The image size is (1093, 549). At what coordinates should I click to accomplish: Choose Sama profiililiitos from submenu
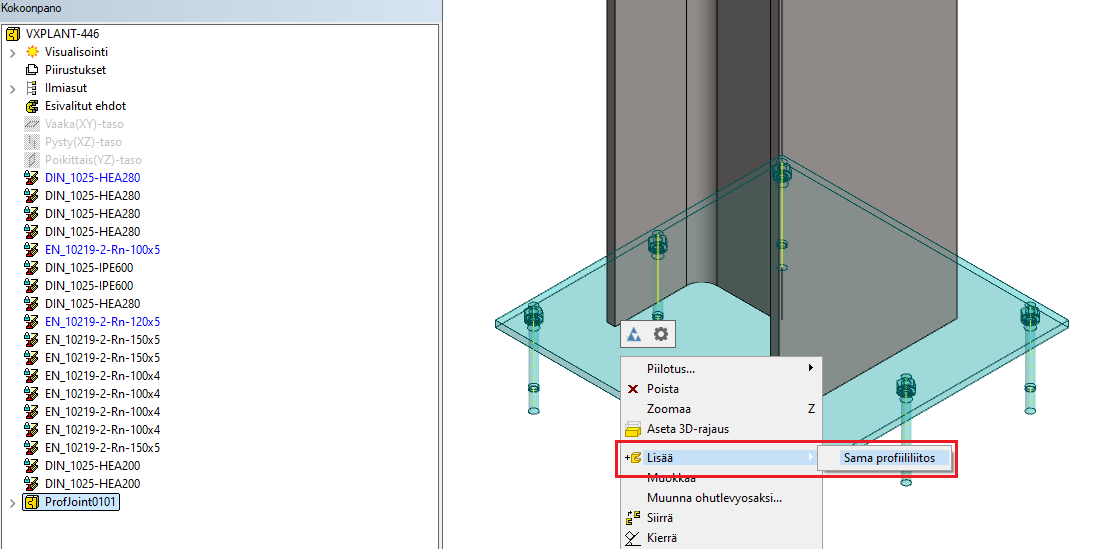pyautogui.click(x=888, y=458)
